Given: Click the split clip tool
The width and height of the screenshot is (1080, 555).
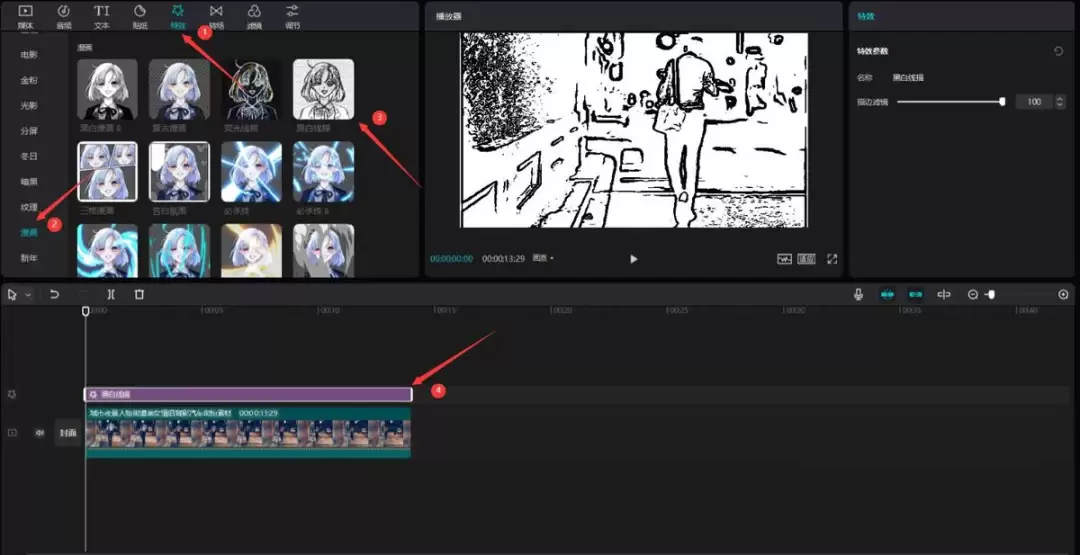Looking at the screenshot, I should coord(111,294).
